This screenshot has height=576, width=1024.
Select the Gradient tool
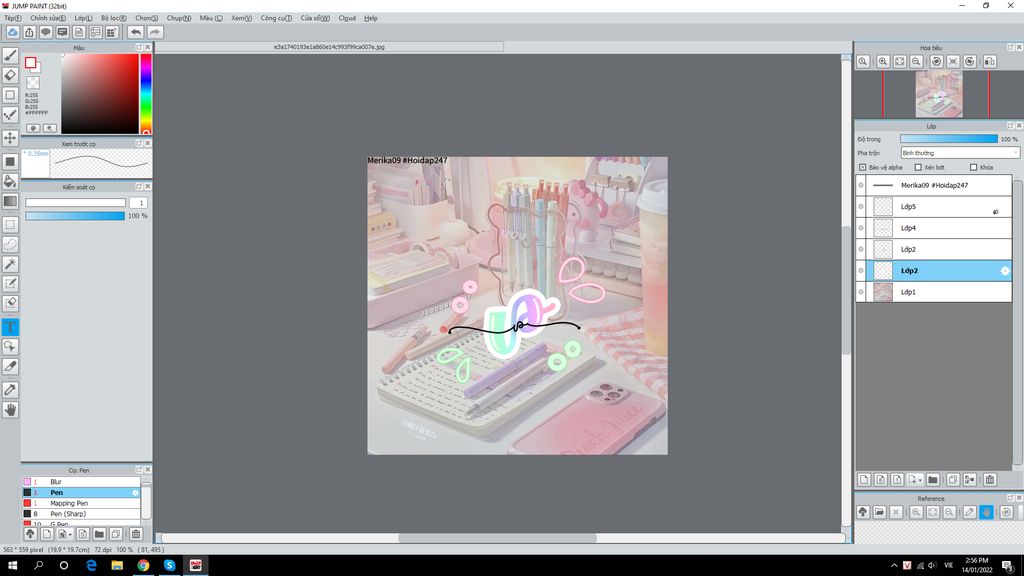10,201
